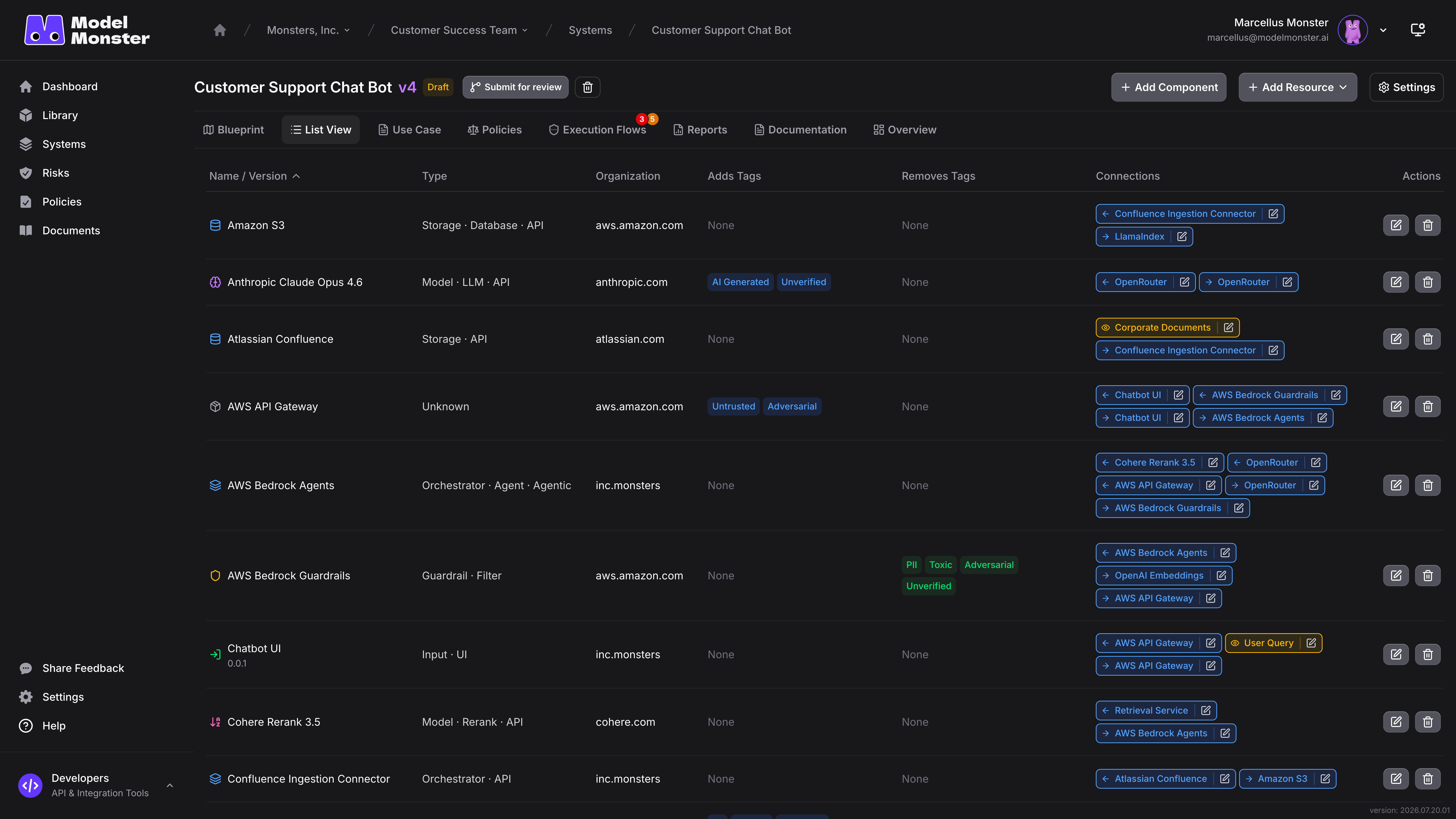Click the Anthropic Claude model icon
The height and width of the screenshot is (819, 1456).
(215, 282)
